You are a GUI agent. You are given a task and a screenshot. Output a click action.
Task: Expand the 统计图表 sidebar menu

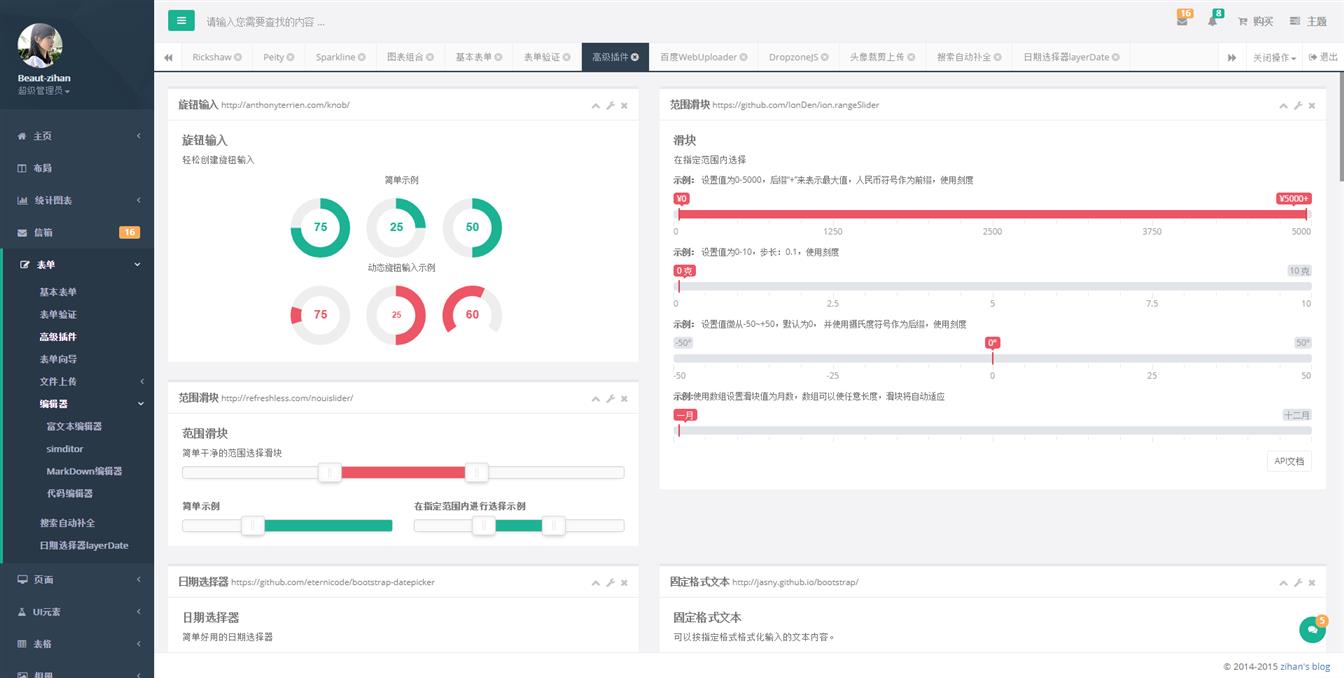77,200
